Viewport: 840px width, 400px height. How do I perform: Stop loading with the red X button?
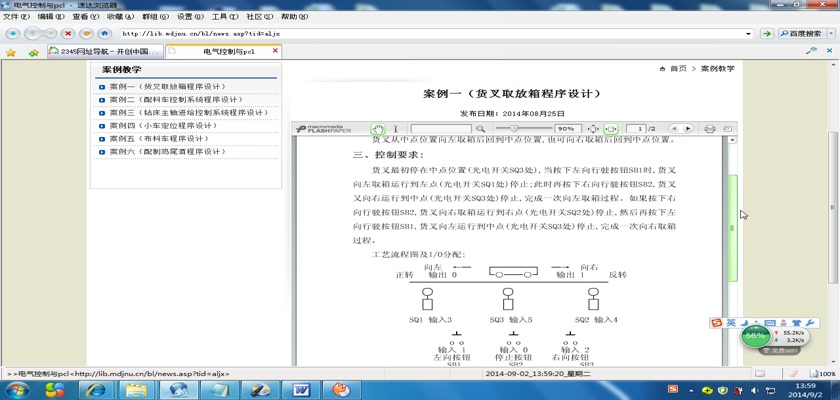pos(68,33)
